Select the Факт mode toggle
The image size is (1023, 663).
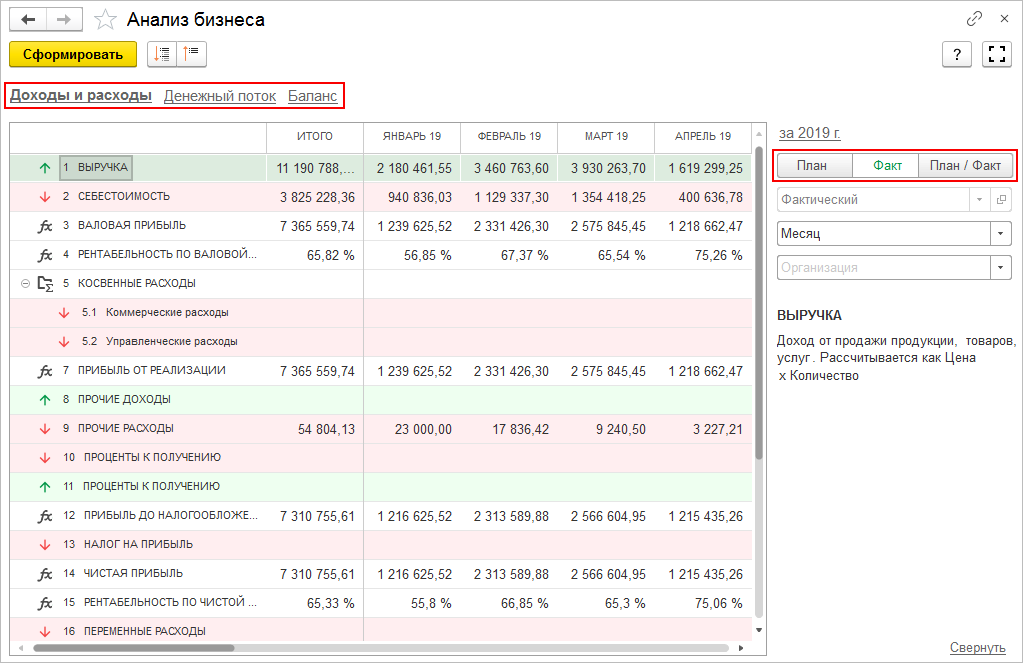(x=887, y=166)
